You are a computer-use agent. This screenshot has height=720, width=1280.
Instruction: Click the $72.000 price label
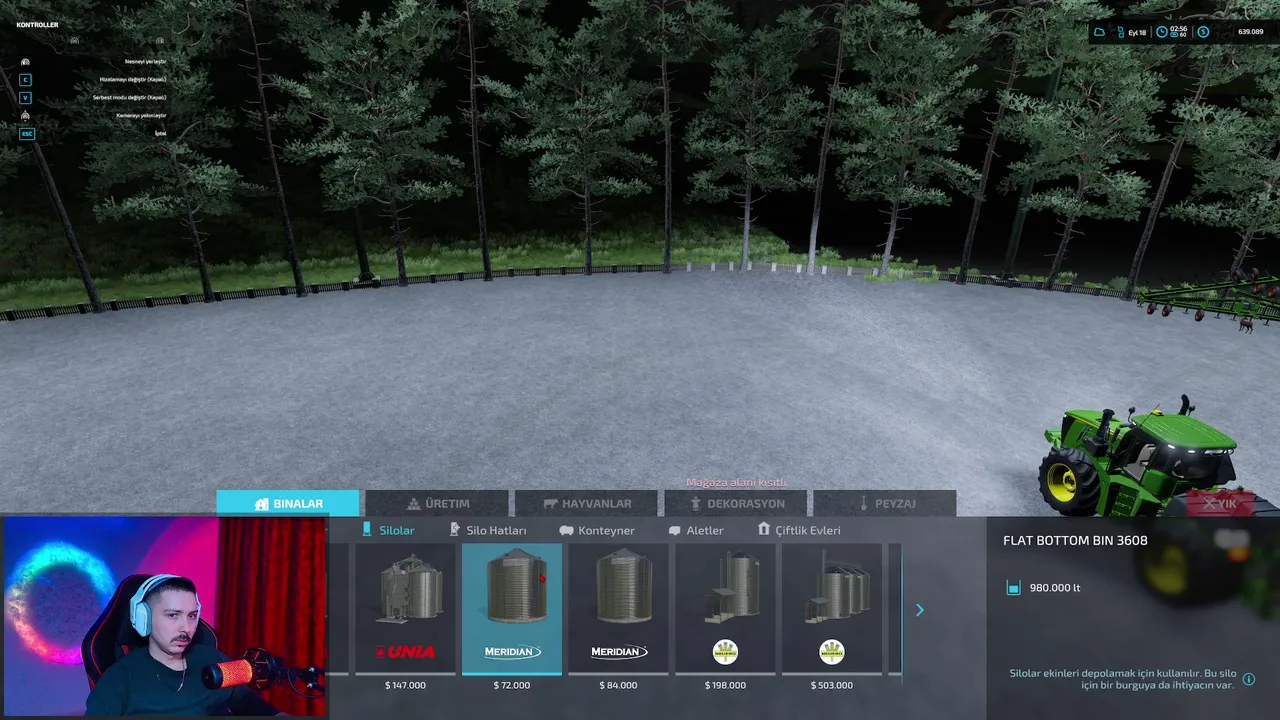click(511, 685)
